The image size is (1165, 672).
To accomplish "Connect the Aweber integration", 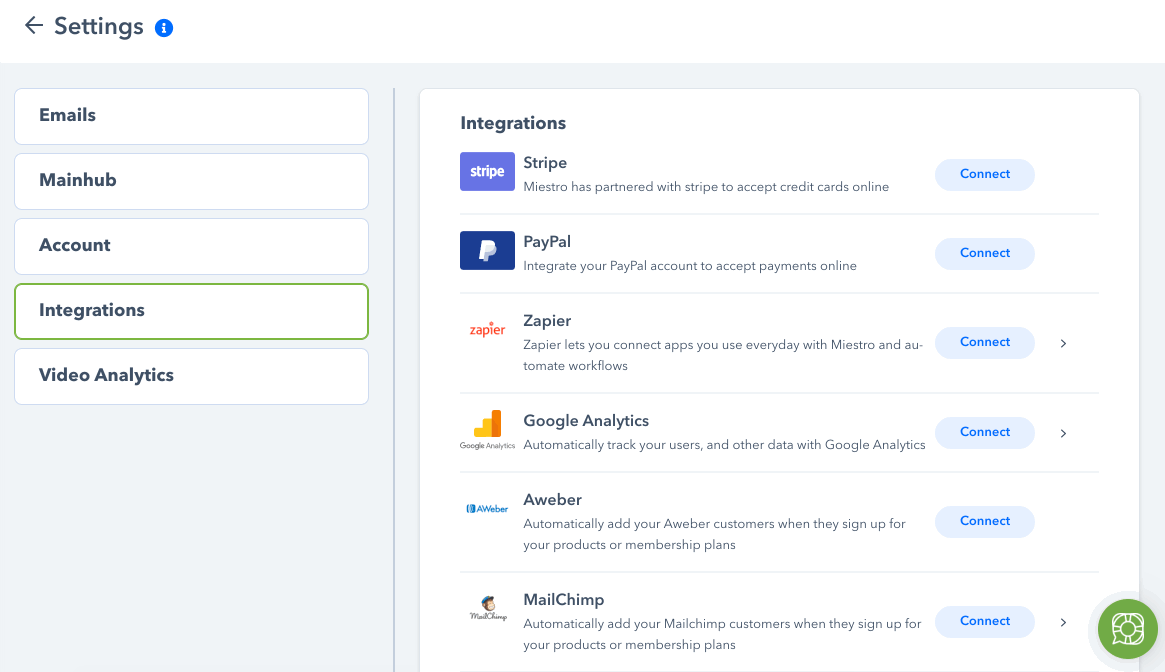I will [x=984, y=522].
